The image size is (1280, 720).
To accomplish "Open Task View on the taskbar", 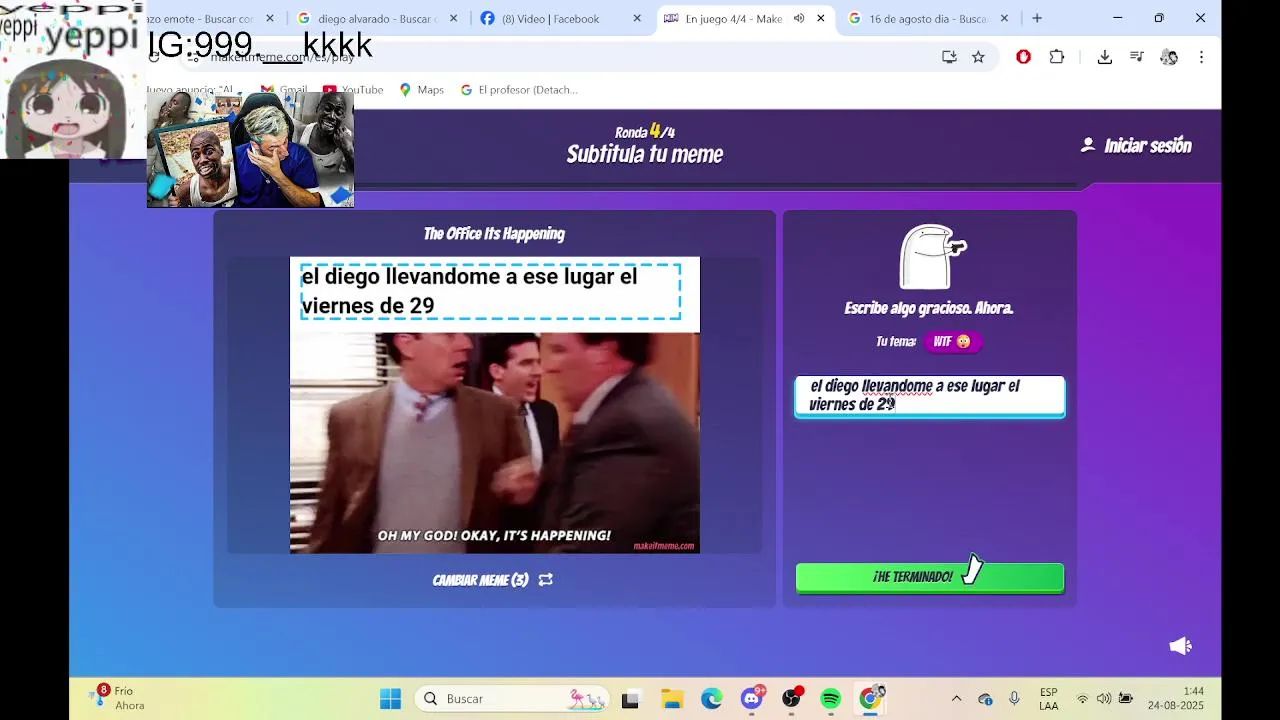I will pos(630,700).
